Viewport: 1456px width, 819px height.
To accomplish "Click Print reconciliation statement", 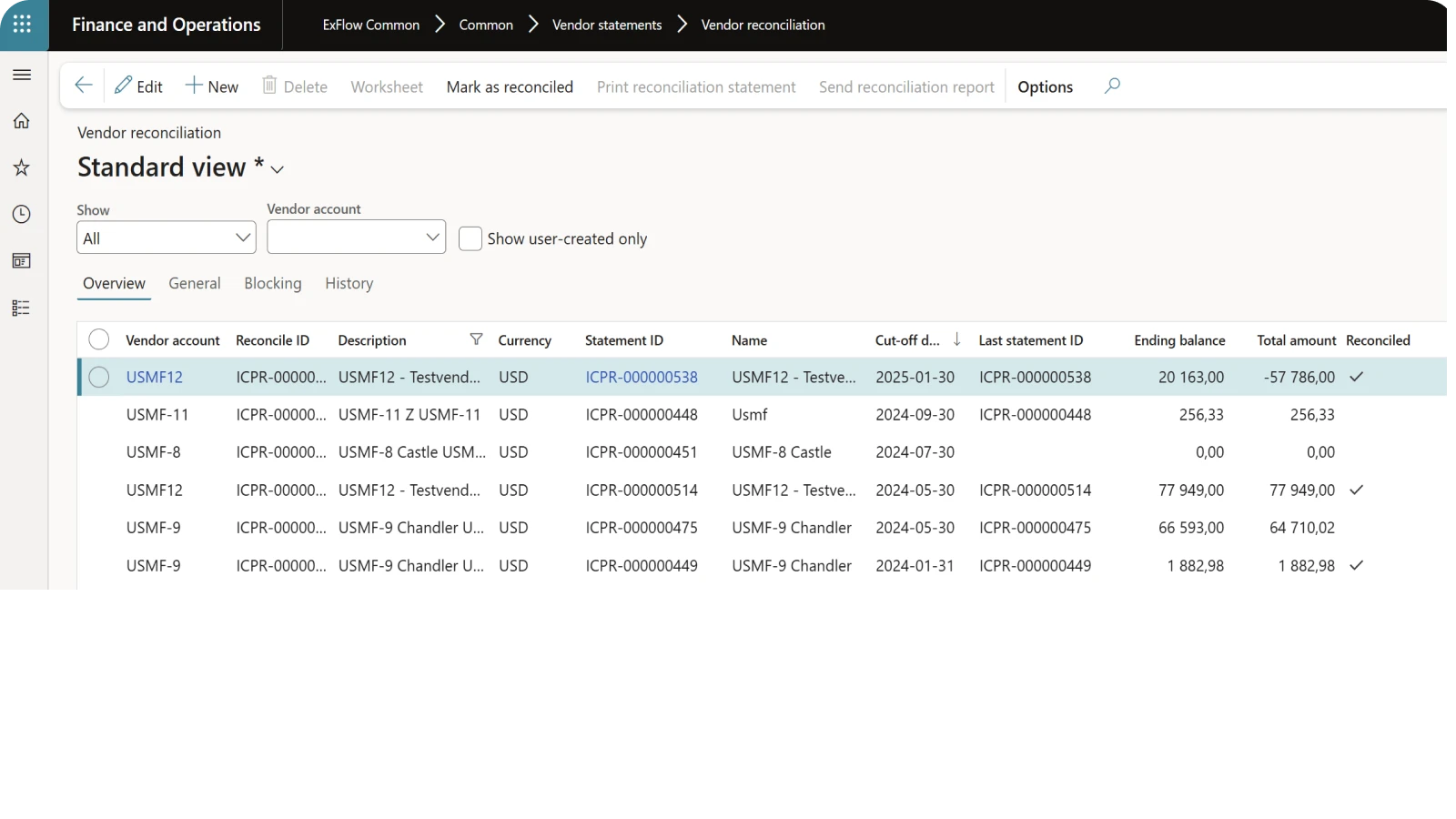I will point(696,86).
